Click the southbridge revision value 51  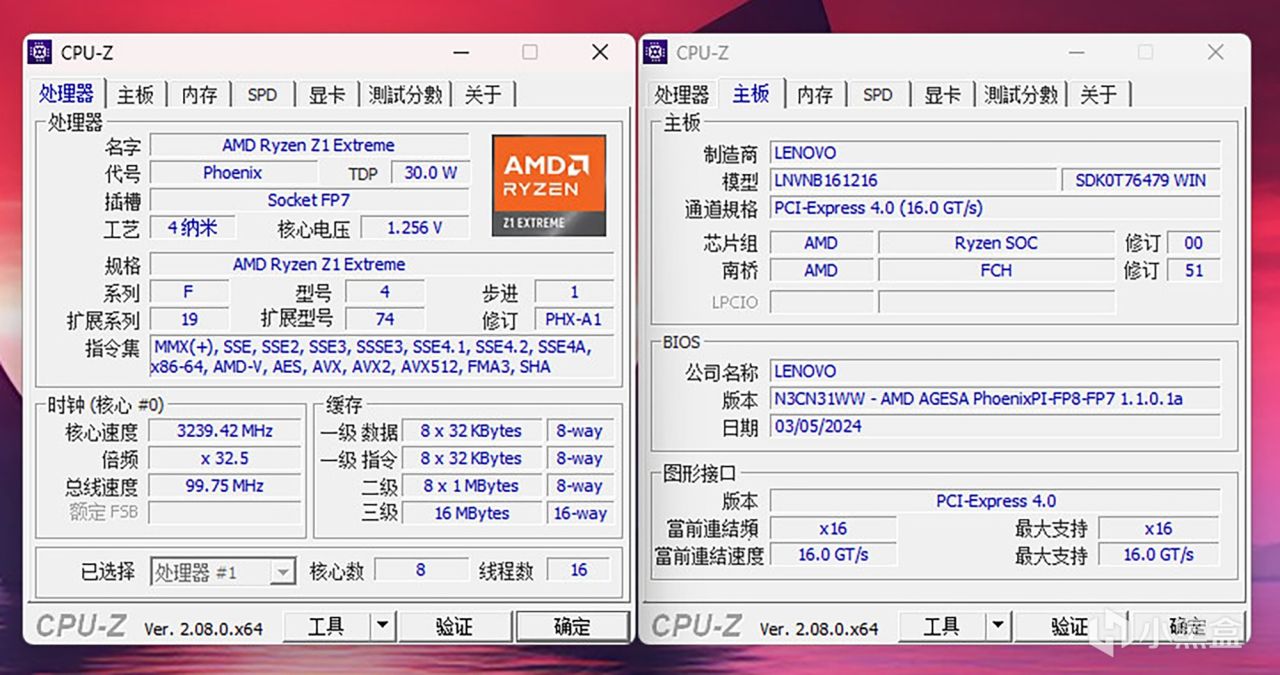1194,270
